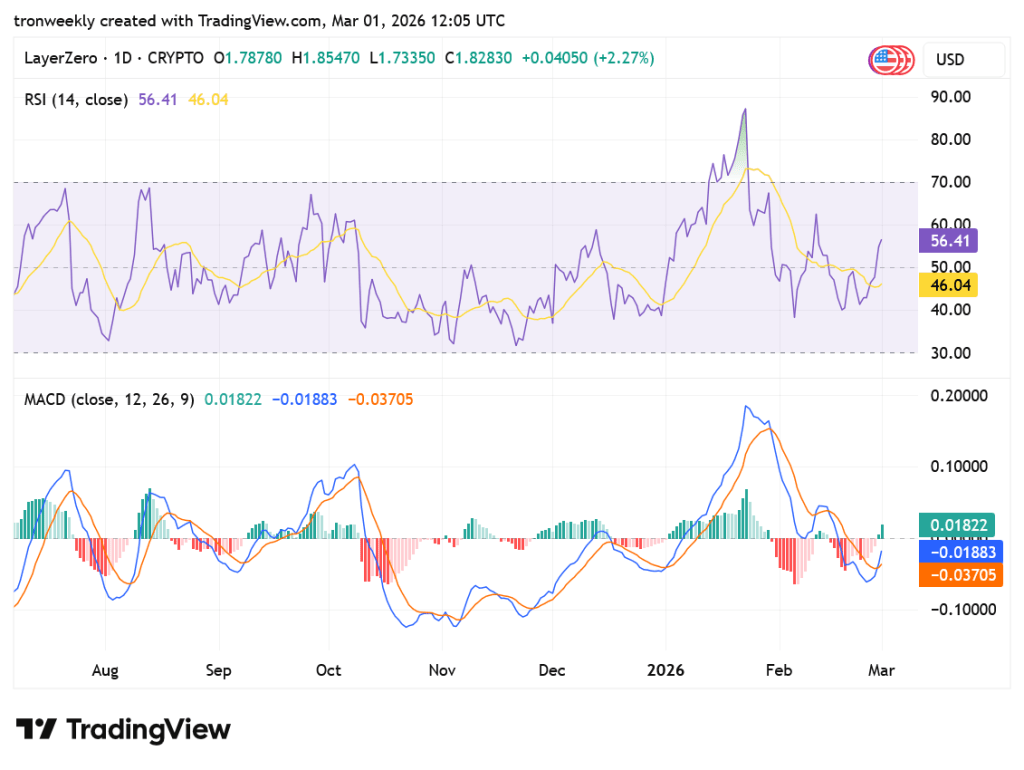Select the yellow RSI average 46.04 in legend

(x=208, y=100)
